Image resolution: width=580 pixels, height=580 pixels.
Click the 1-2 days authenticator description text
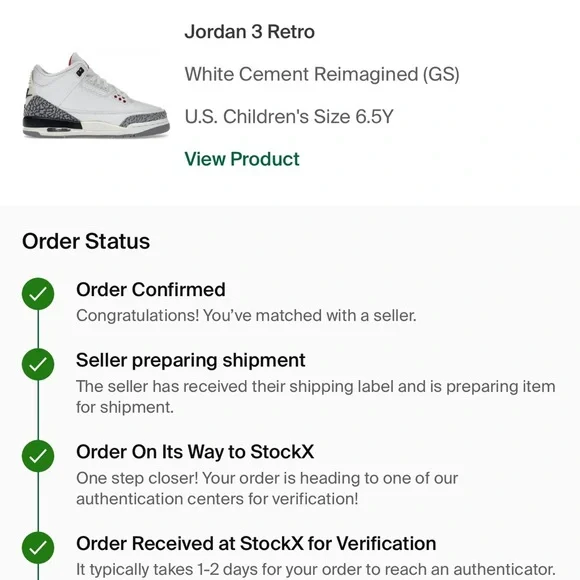[x=316, y=570]
